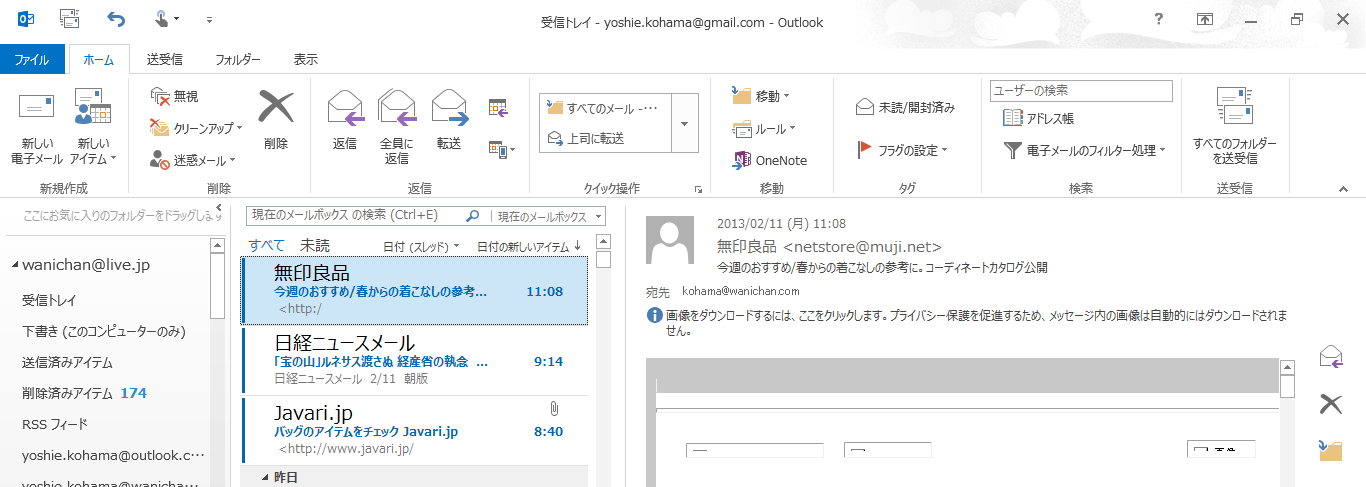Click the quick access send/receive icon

[x=70, y=19]
